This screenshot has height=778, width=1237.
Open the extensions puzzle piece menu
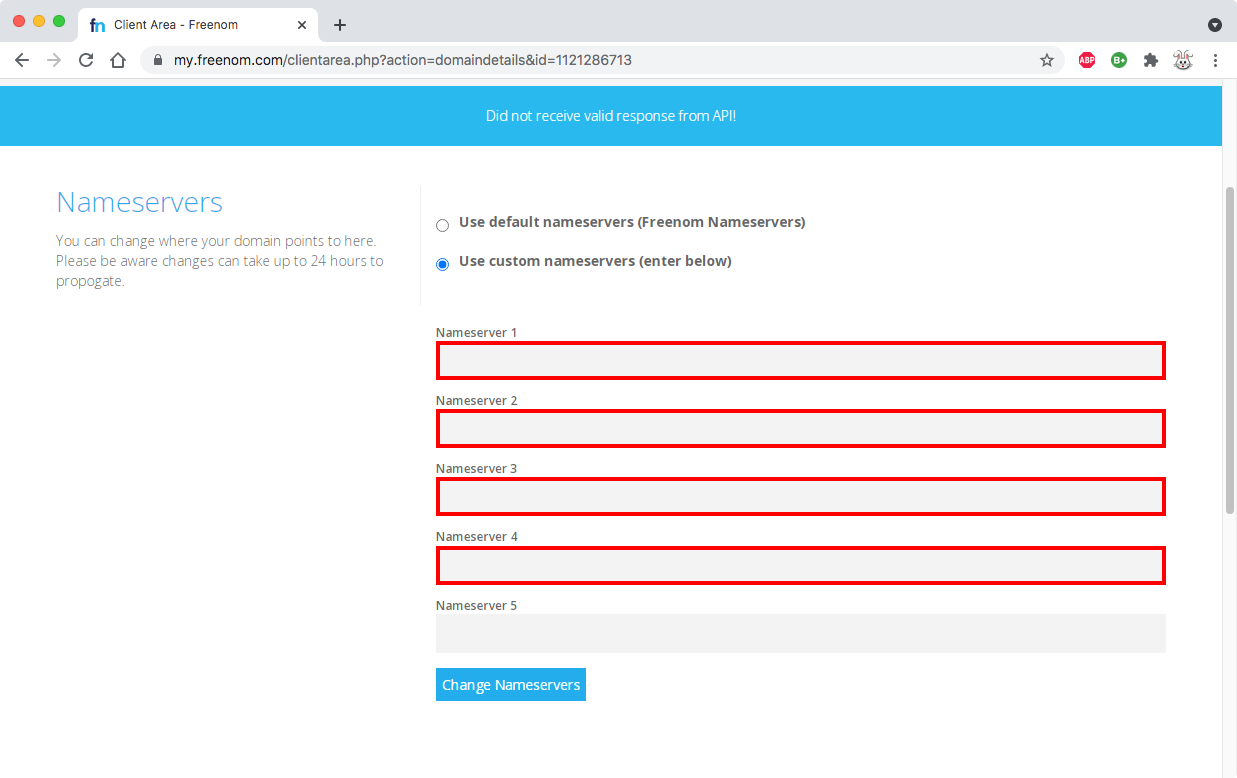(x=1151, y=60)
